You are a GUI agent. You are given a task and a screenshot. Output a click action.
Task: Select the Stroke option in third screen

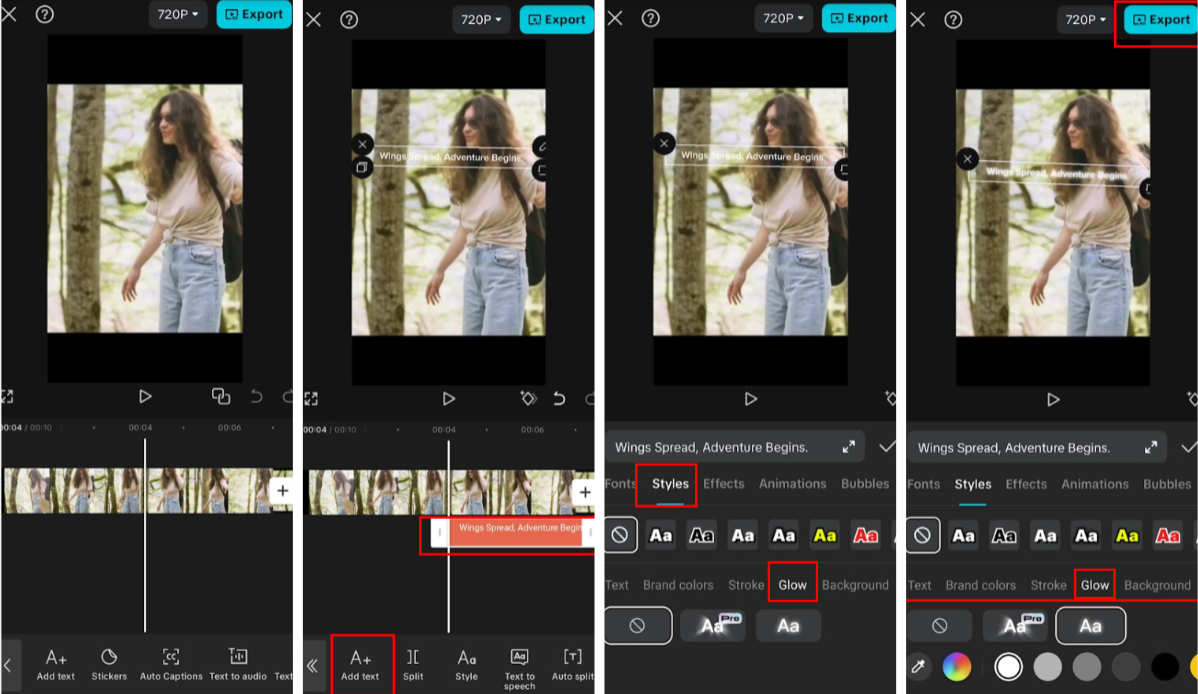tap(746, 585)
